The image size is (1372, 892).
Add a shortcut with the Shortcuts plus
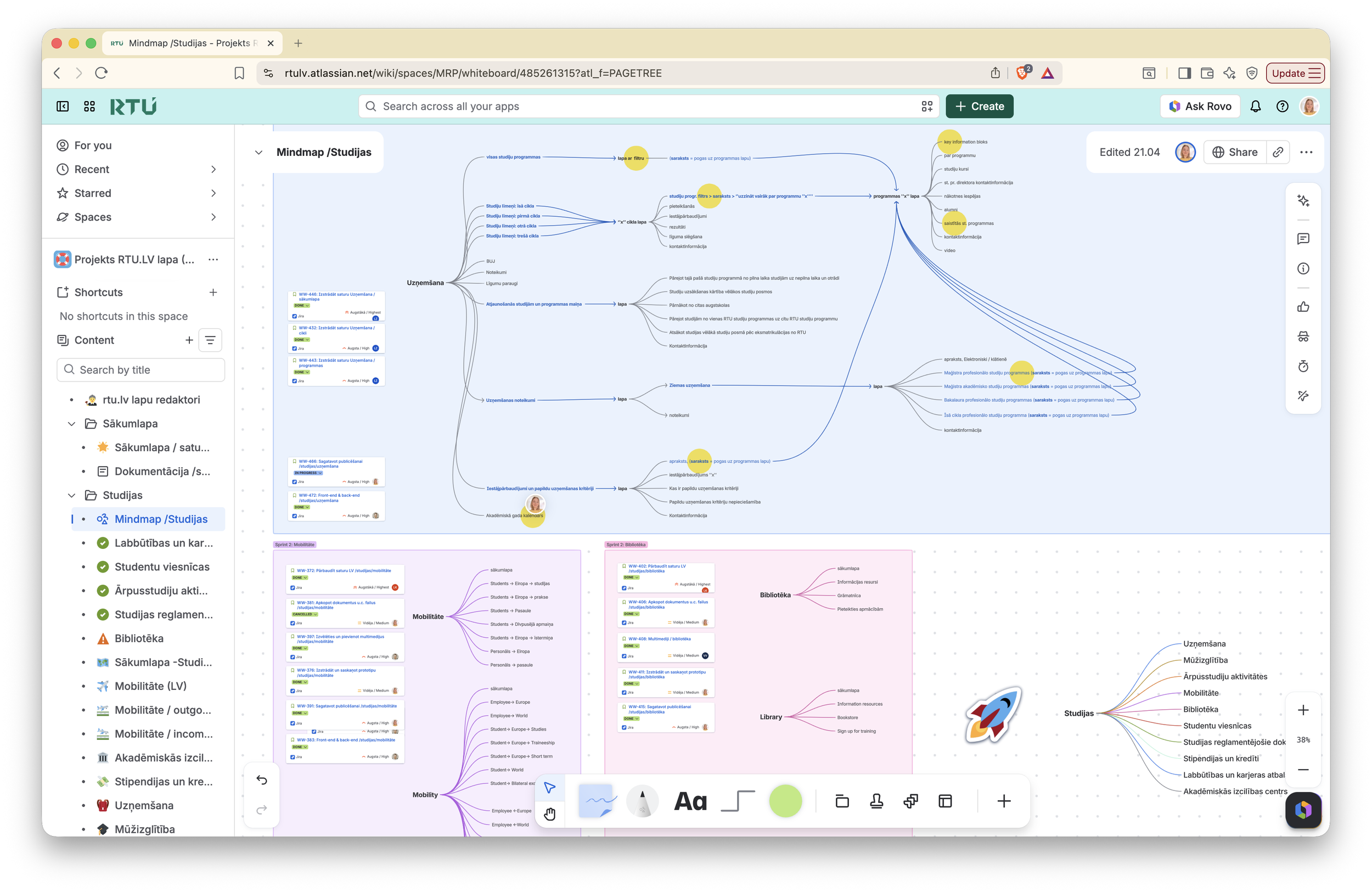tap(213, 293)
